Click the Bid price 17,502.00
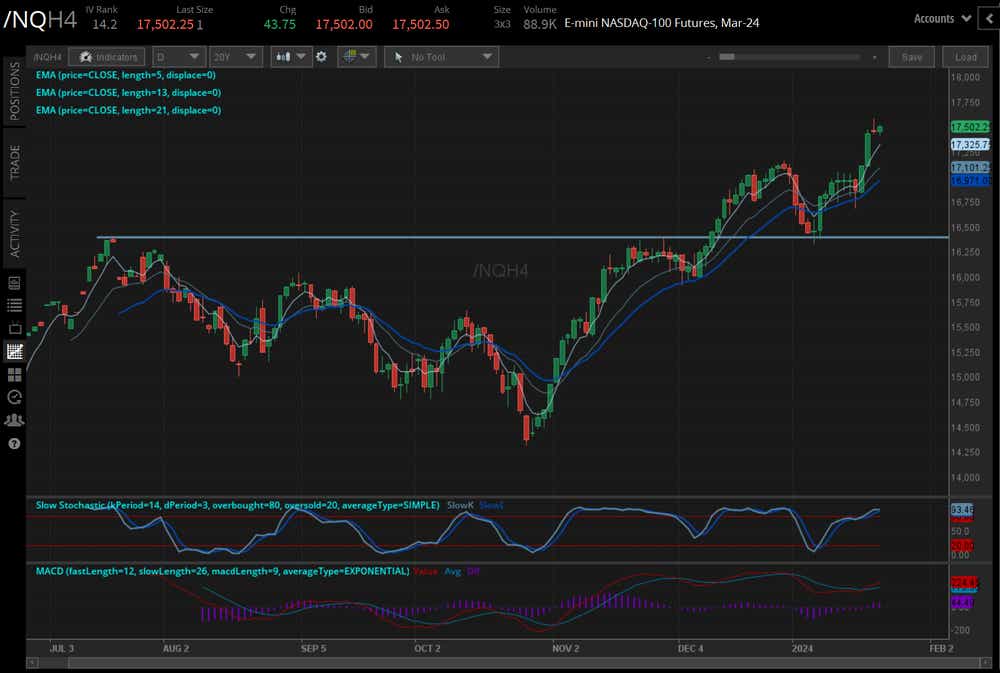 (344, 24)
